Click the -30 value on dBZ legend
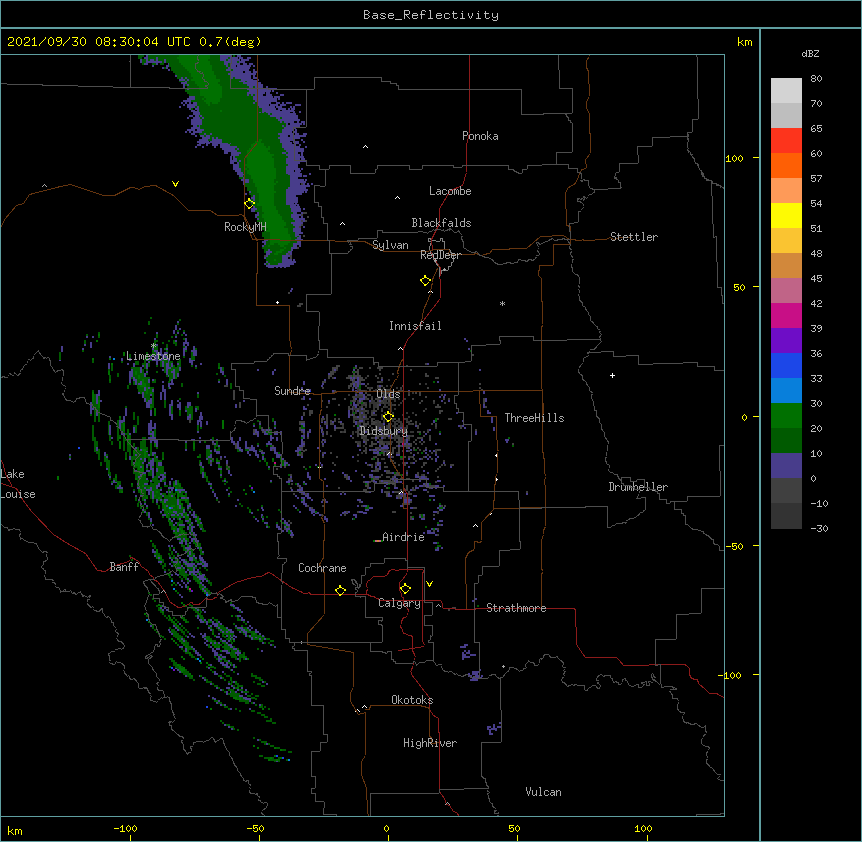The width and height of the screenshot is (862, 842). click(819, 528)
